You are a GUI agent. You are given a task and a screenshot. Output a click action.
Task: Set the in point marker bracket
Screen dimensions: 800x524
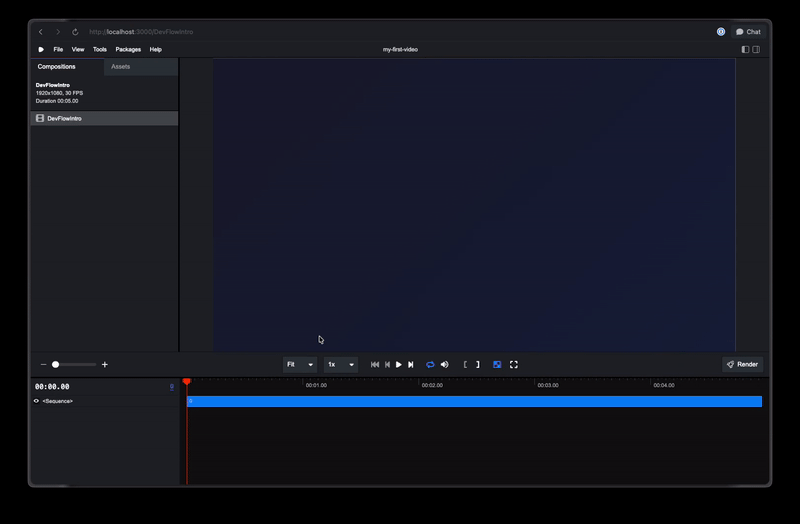(465, 364)
